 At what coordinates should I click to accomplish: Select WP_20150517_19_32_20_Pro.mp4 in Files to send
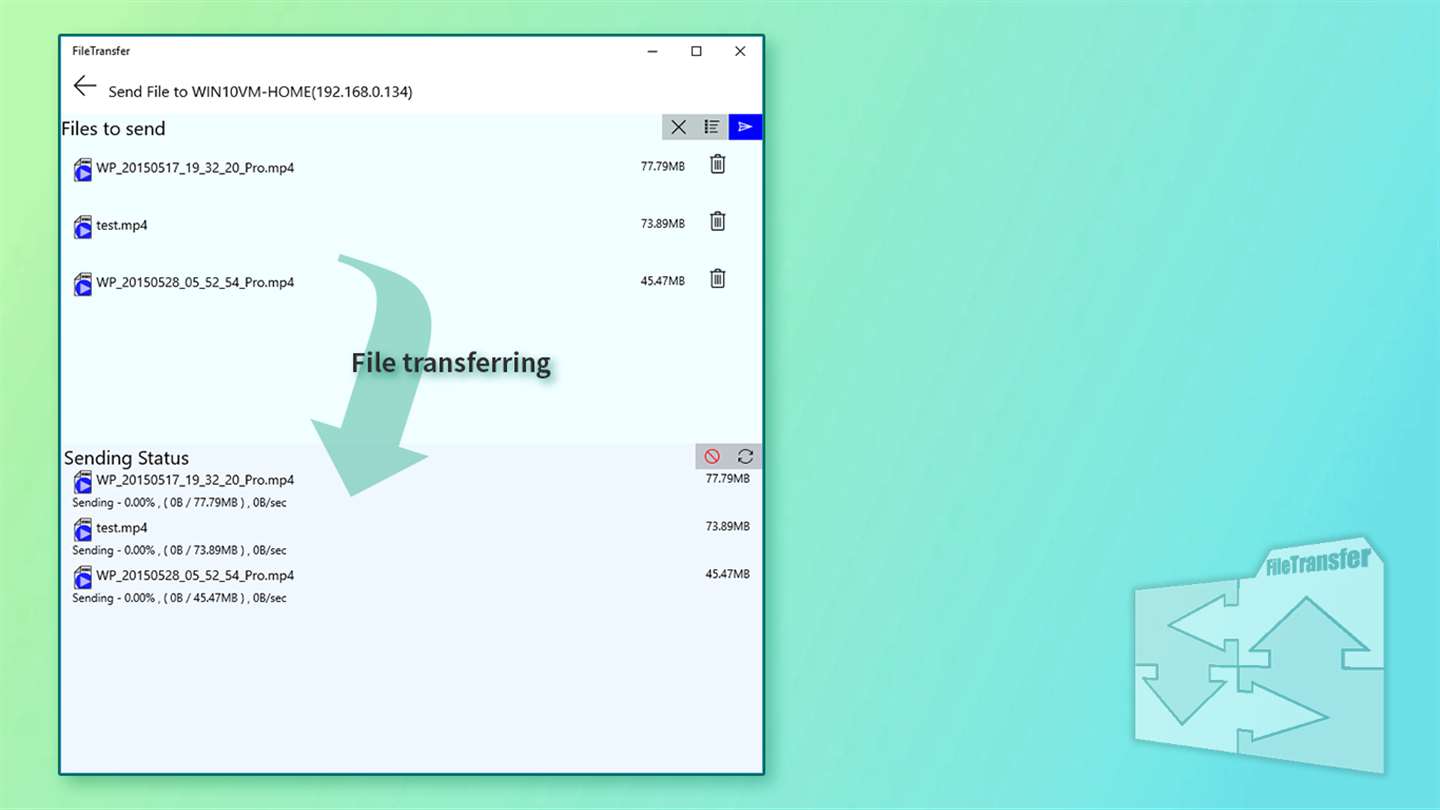[x=195, y=168]
